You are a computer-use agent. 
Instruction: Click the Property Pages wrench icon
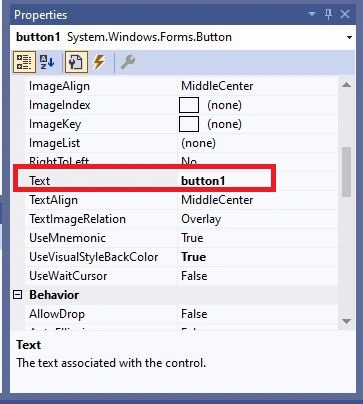128,62
